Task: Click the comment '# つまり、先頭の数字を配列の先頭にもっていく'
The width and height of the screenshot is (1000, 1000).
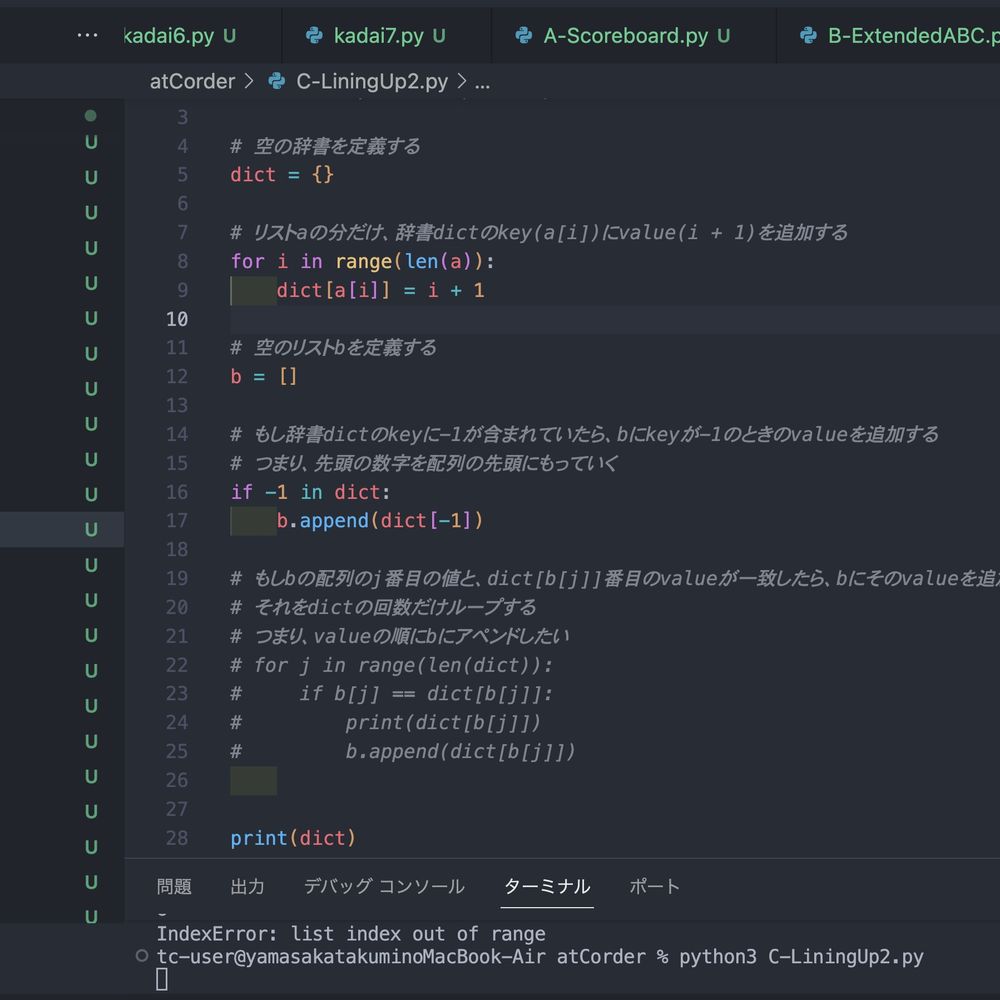Action: (424, 463)
